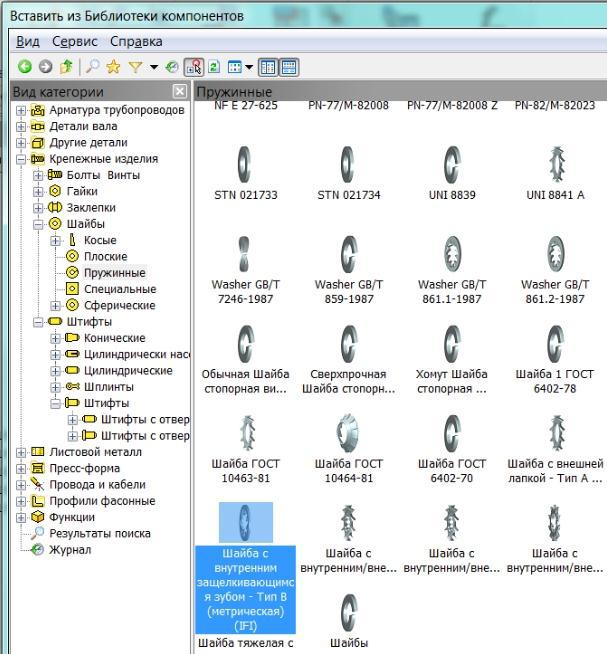The height and width of the screenshot is (654, 607).
Task: Select Шайба с внешней лапкой Тип A
Action: 557,434
